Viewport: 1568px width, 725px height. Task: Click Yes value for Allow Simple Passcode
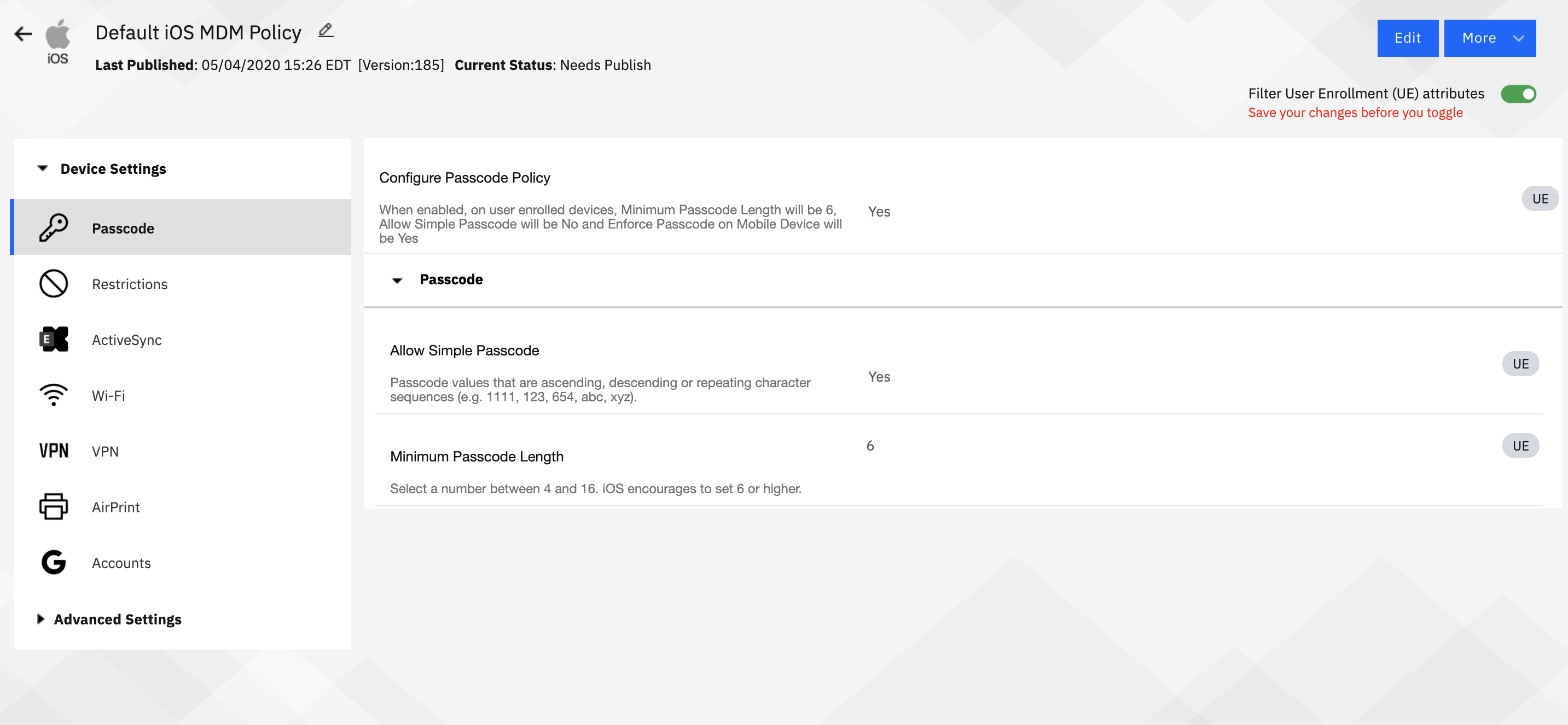click(879, 377)
